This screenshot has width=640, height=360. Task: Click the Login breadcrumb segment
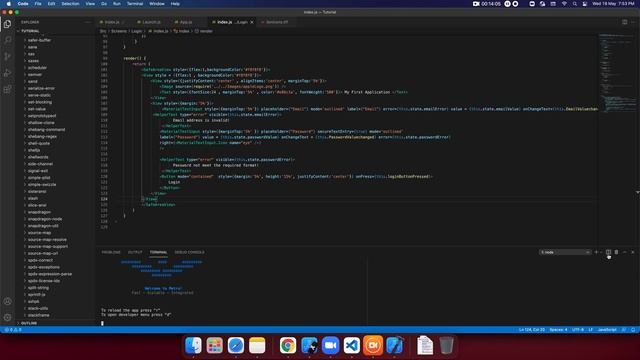136,31
